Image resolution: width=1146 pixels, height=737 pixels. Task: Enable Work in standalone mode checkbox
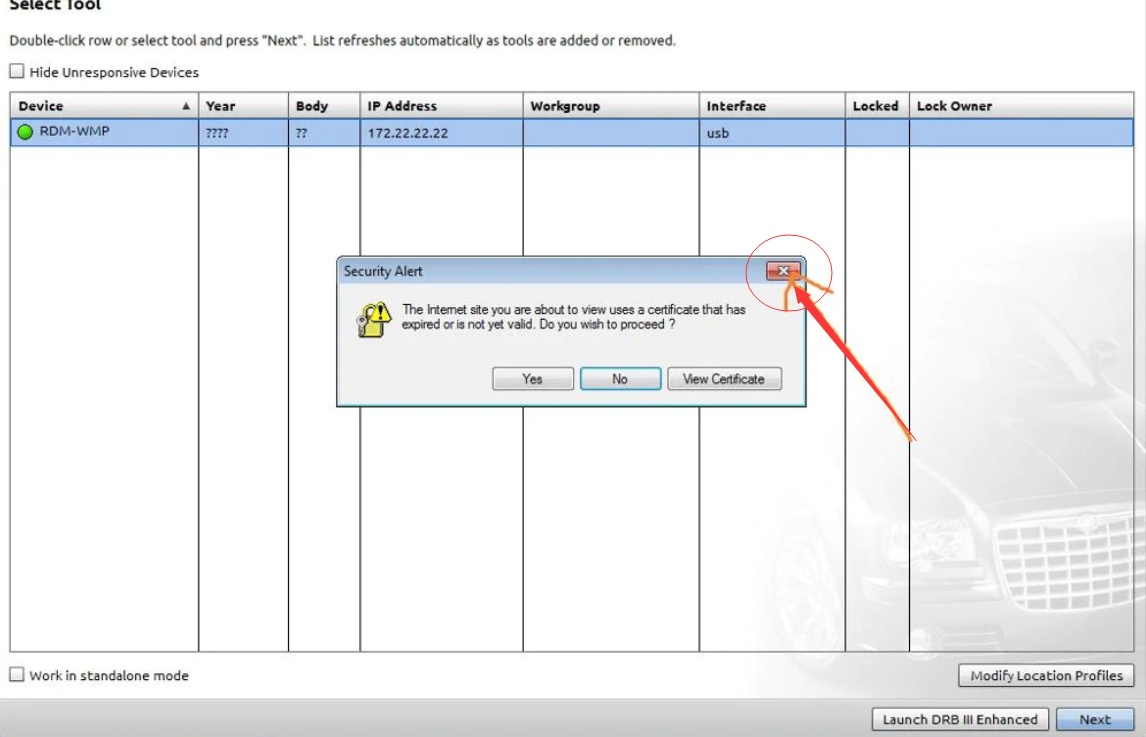click(17, 674)
